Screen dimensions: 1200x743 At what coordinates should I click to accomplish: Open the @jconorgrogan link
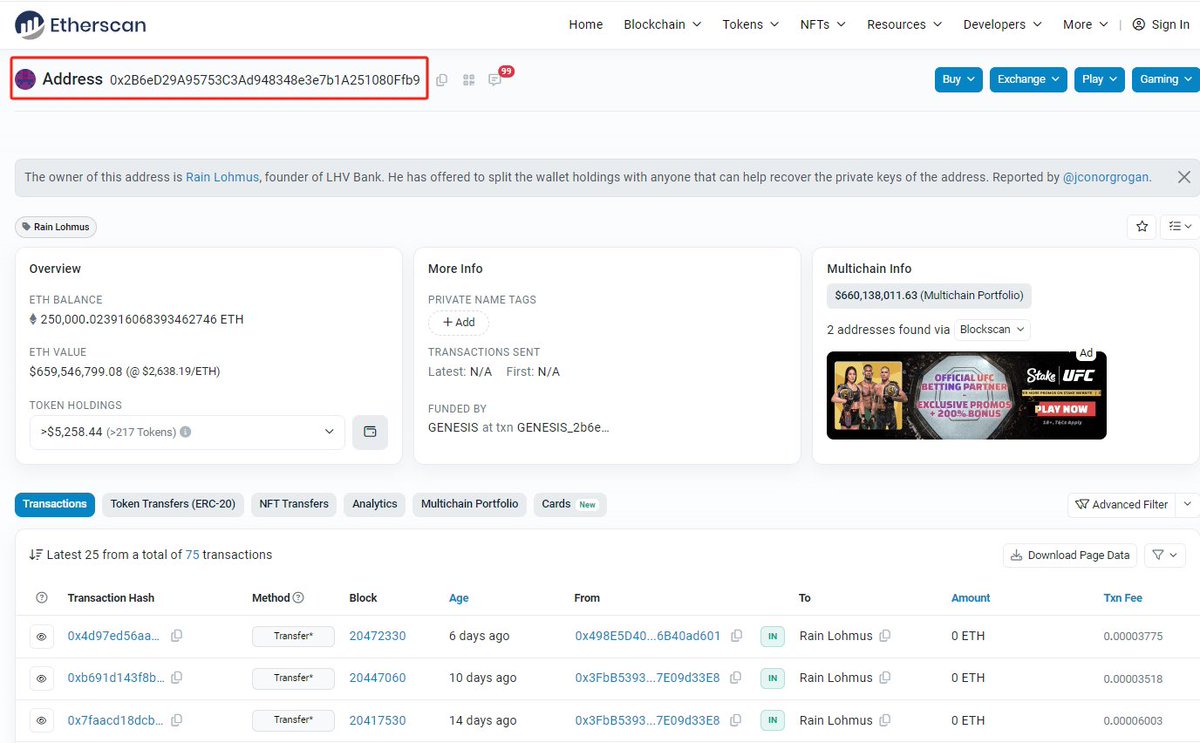(x=1106, y=177)
